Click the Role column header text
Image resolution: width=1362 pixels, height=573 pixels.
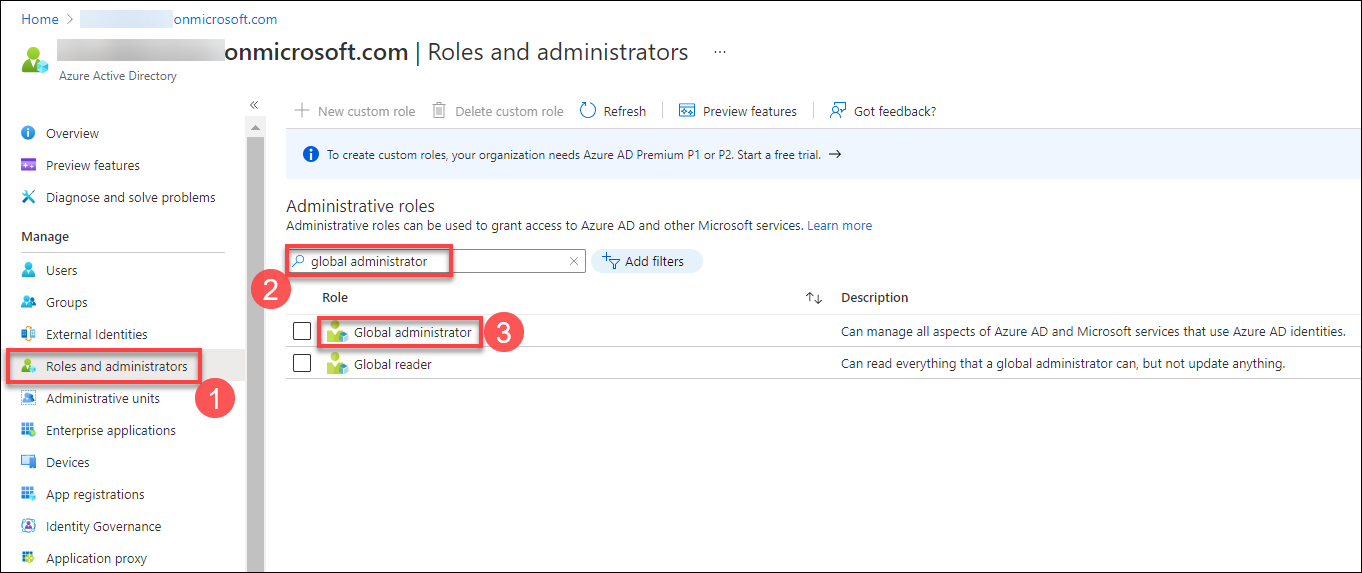(335, 297)
